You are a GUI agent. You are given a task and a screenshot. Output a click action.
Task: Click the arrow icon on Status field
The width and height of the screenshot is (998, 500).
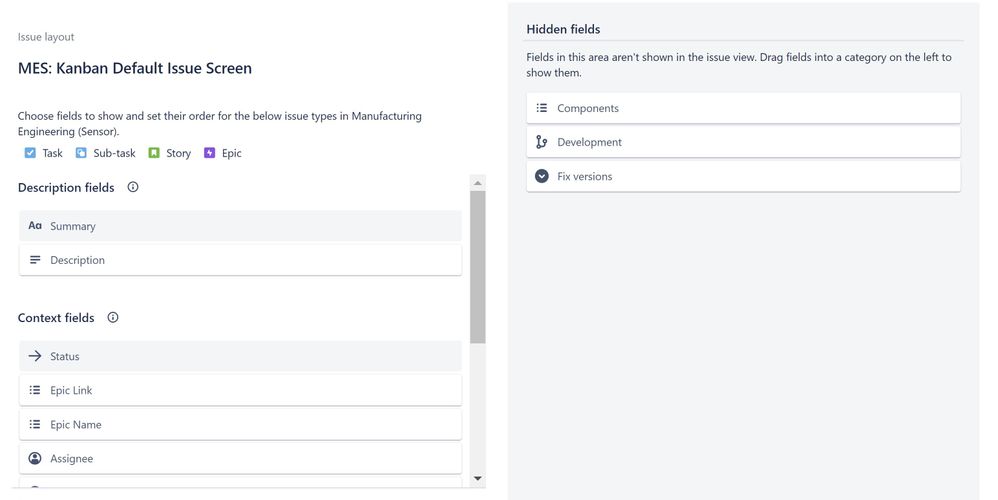[x=35, y=356]
